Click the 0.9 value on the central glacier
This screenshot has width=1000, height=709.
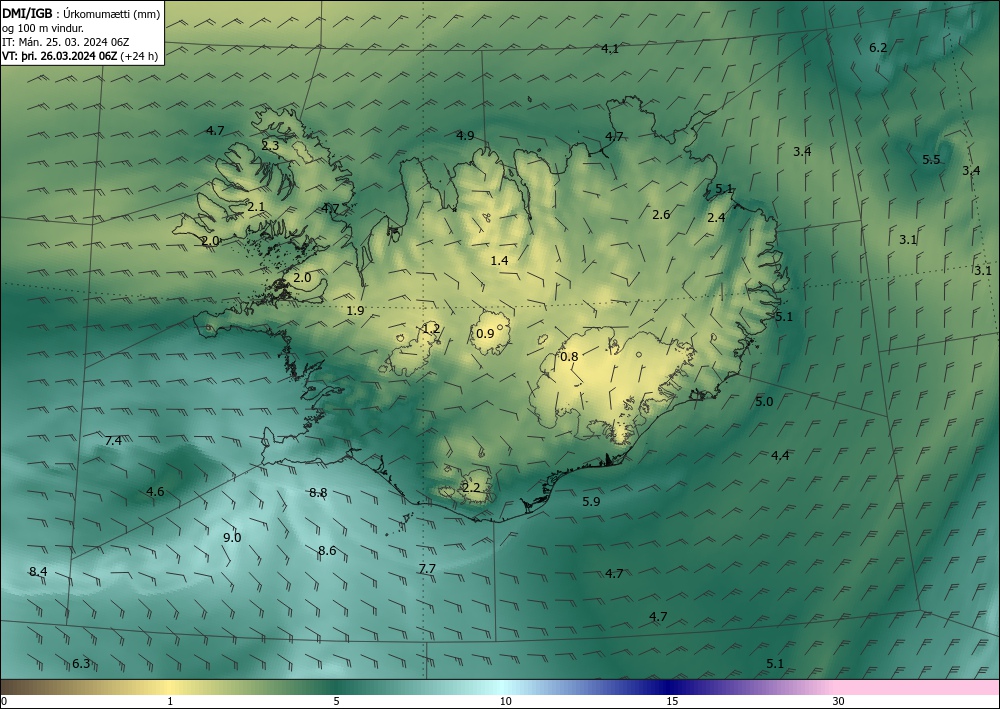485,333
